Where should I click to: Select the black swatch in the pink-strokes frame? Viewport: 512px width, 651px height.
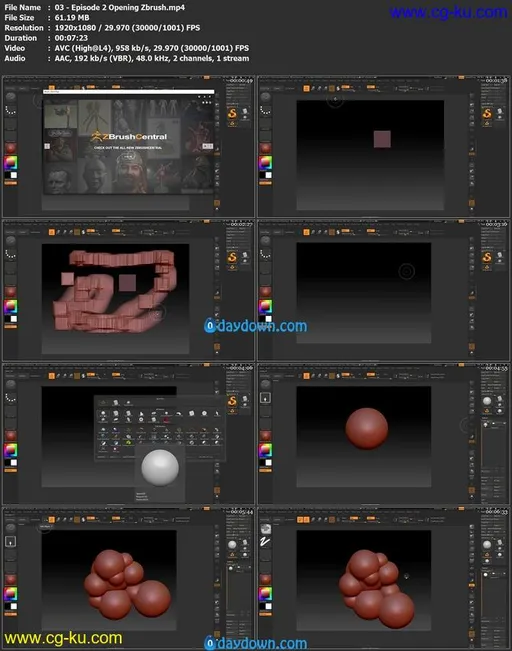pos(7,319)
